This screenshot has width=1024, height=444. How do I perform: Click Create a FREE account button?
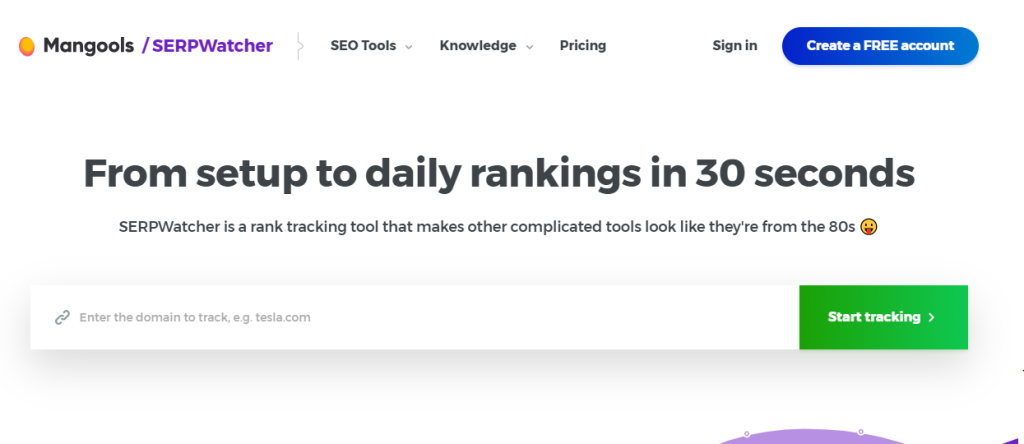click(x=880, y=46)
